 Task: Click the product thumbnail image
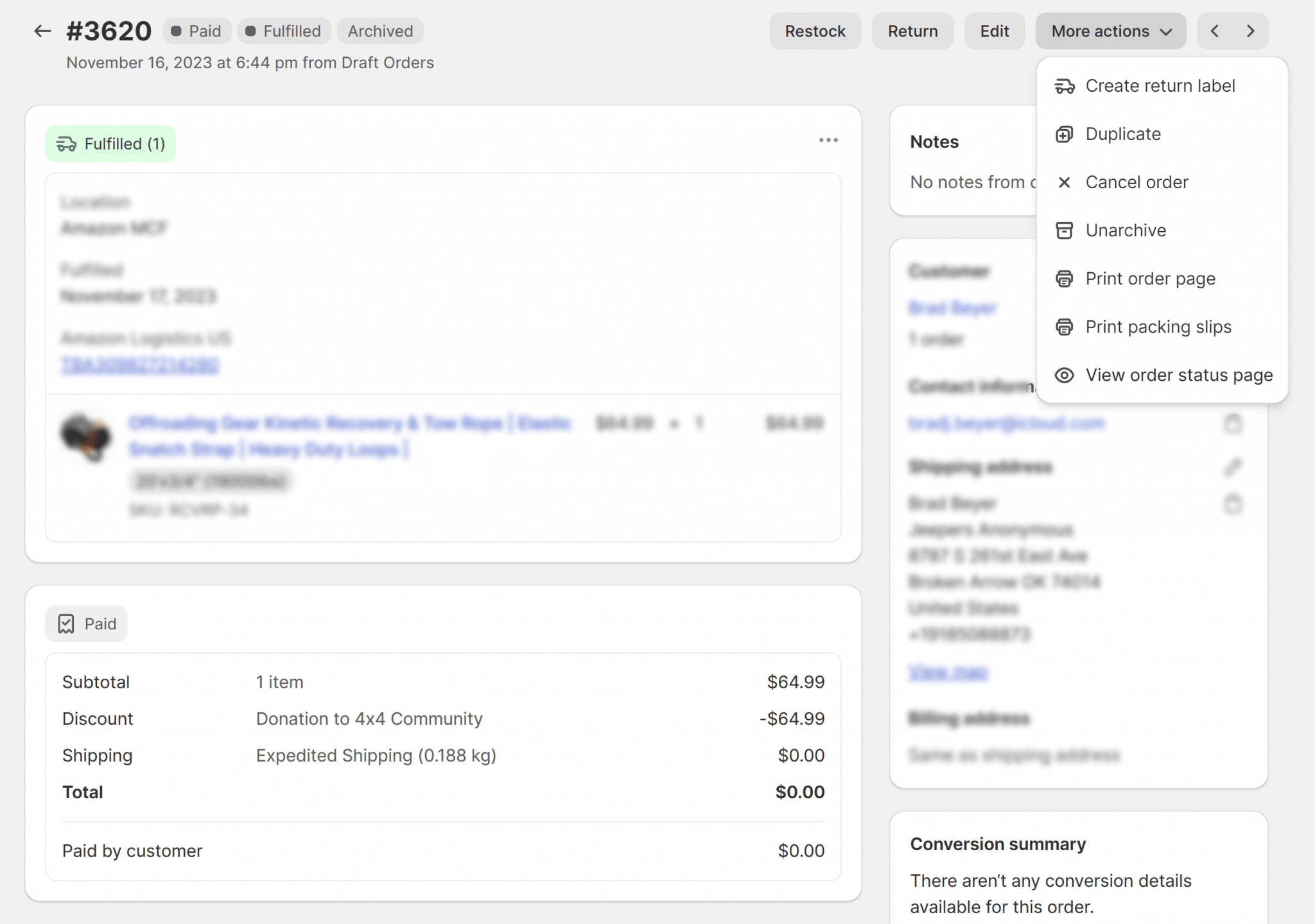86,437
